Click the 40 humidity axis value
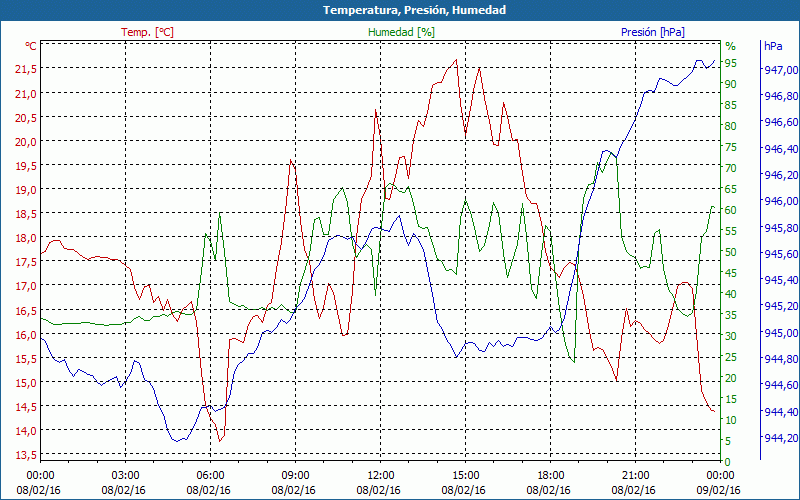This screenshot has height=500, width=800. 731,294
